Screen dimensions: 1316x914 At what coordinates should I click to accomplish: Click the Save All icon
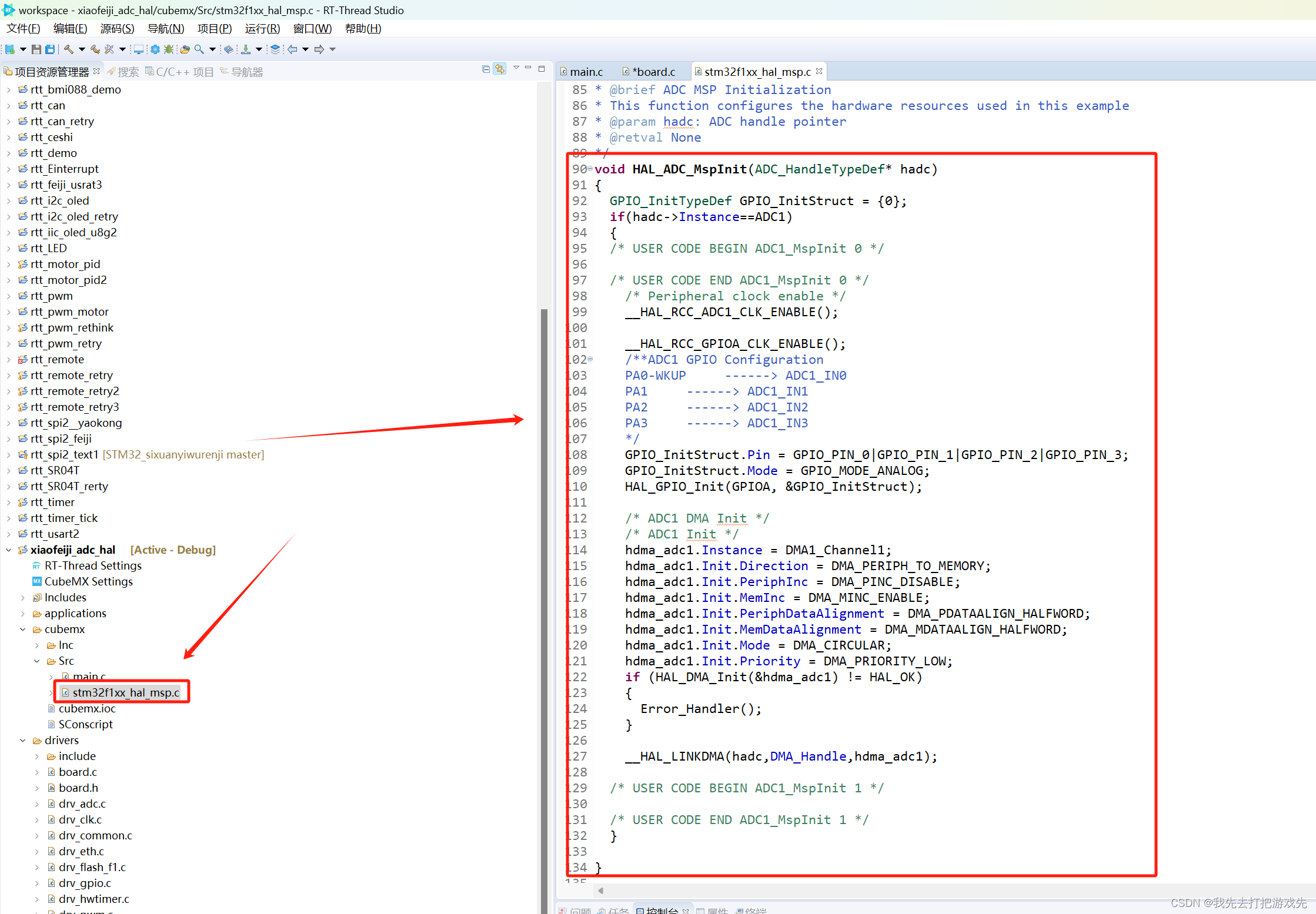click(50, 49)
